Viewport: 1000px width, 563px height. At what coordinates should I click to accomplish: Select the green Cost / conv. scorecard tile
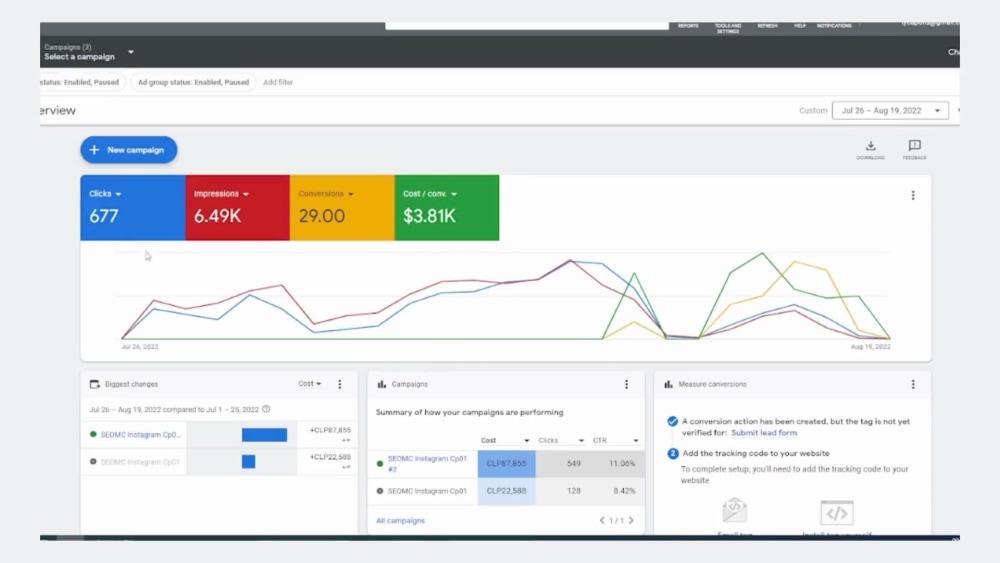coord(447,208)
